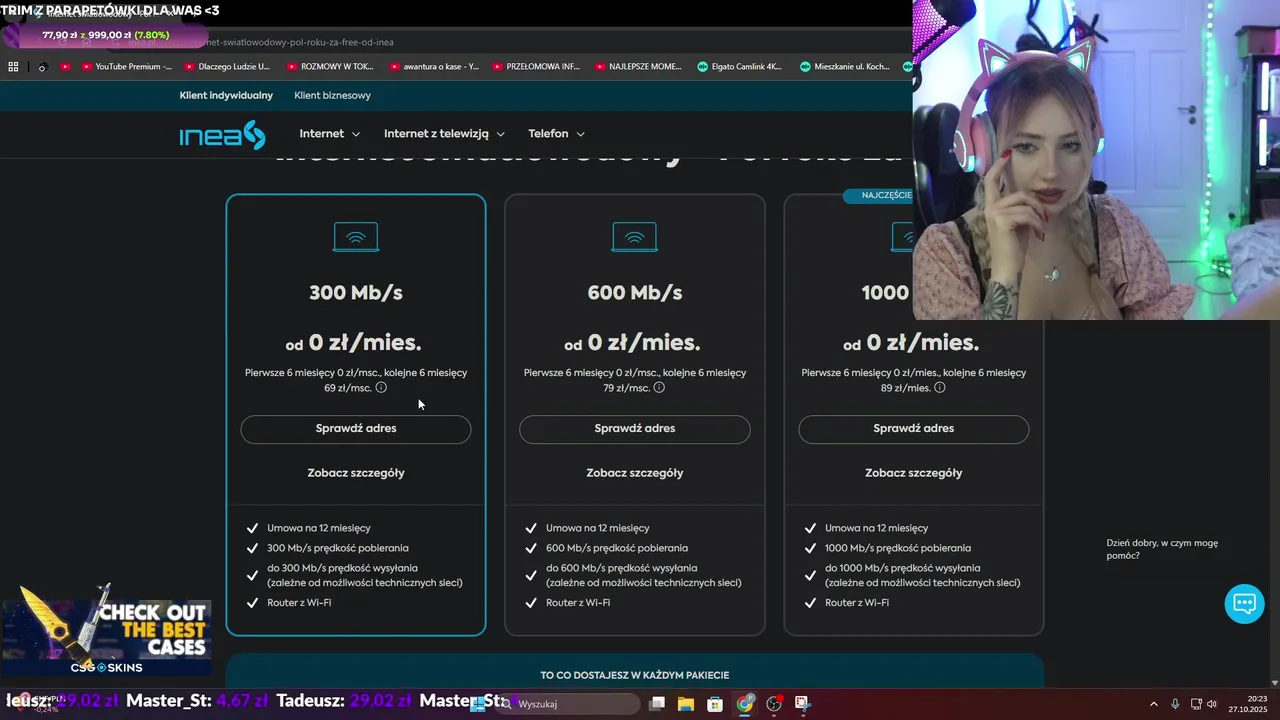The width and height of the screenshot is (1280, 720).
Task: Click "600 Mb/s prędkość pobierania" line
Action: tap(617, 548)
